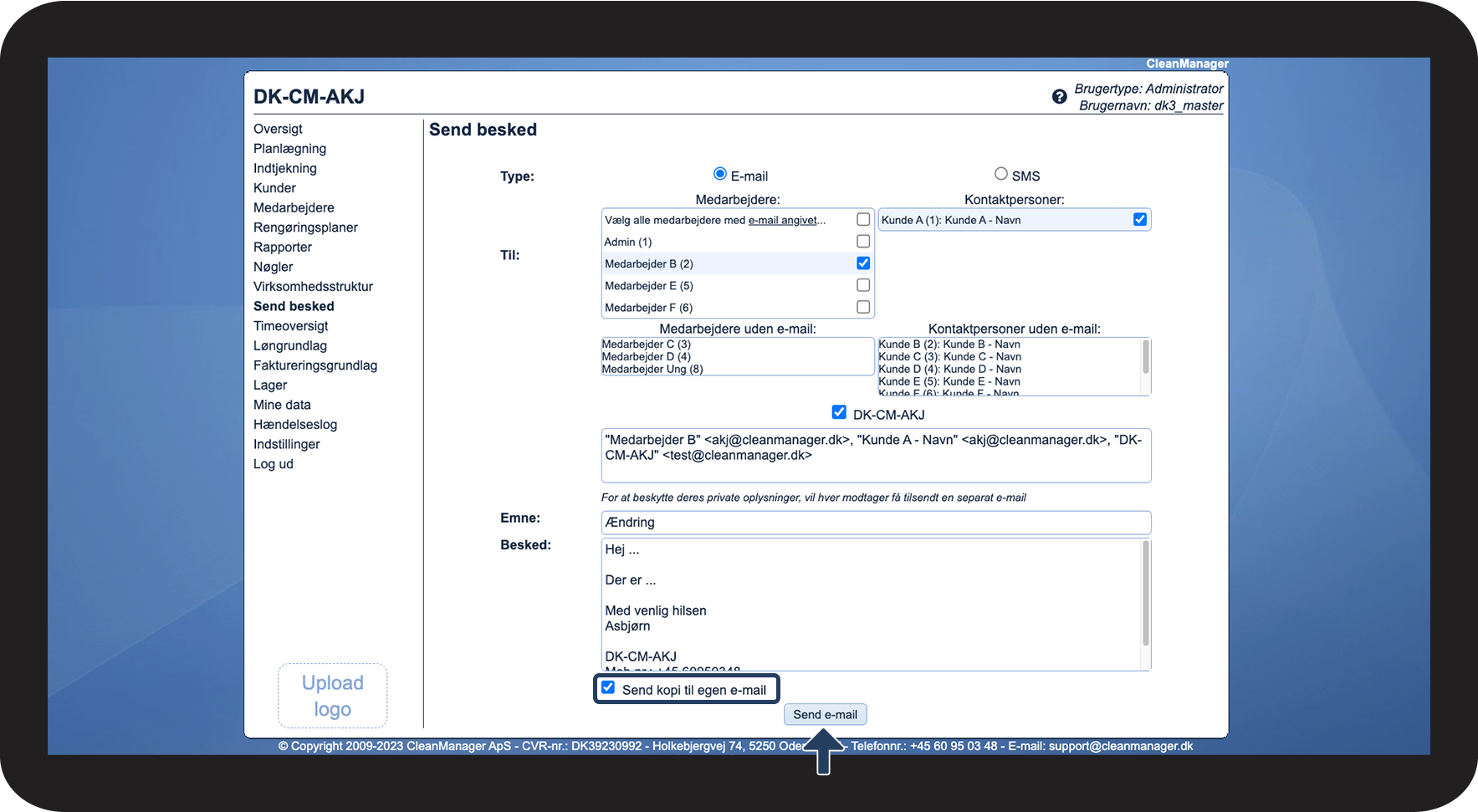Click the Upload logo placeholder
This screenshot has width=1478, height=812.
[332, 696]
